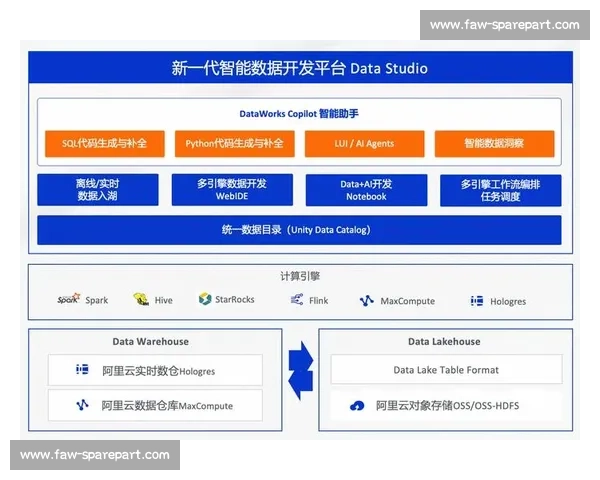Click the MaxCompute icon under Data Warehouse
This screenshot has width=600, height=480.
coord(83,406)
